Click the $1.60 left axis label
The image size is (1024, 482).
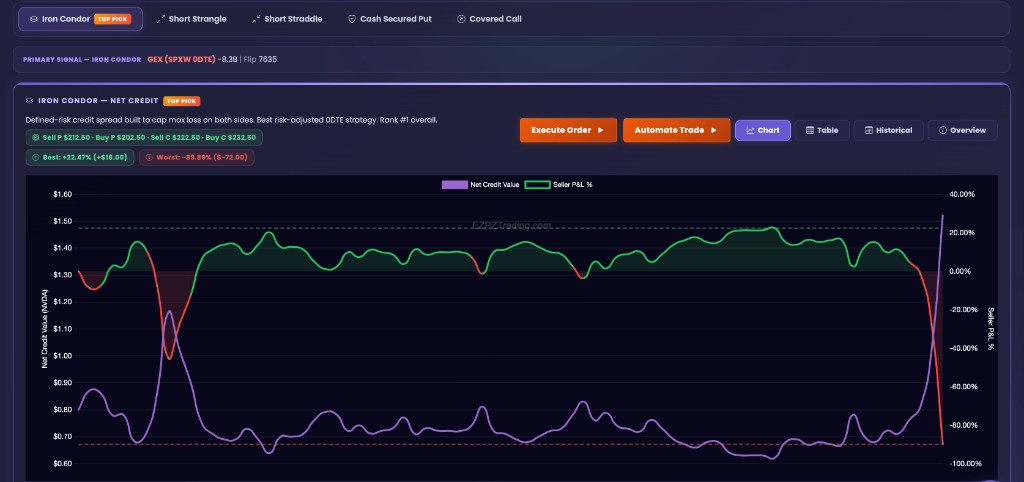[x=63, y=195]
